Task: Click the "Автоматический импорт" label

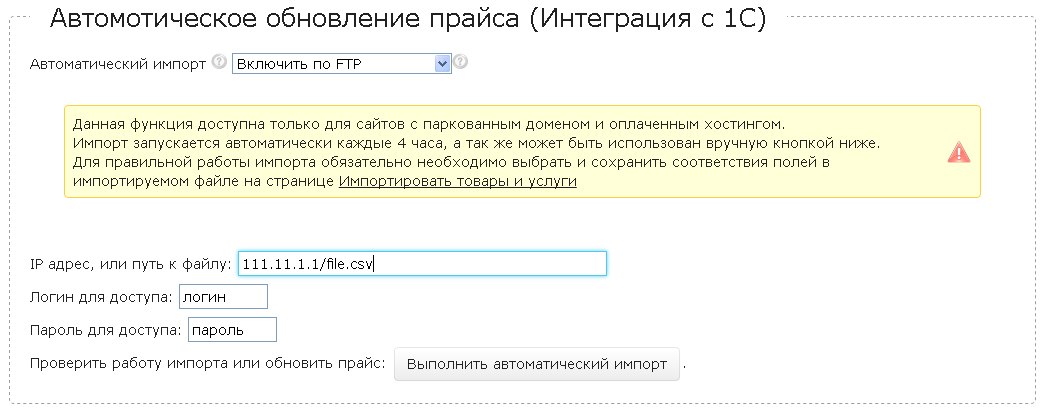Action: click(119, 64)
